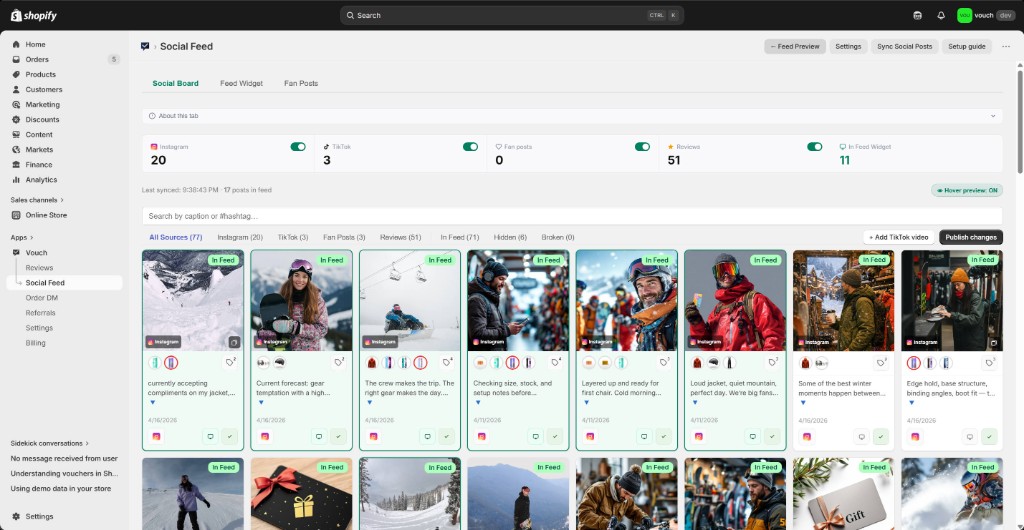Screen dimensions: 1024x530
Task: Click widget display icon on 'Layered up' card
Action: pos(645,437)
